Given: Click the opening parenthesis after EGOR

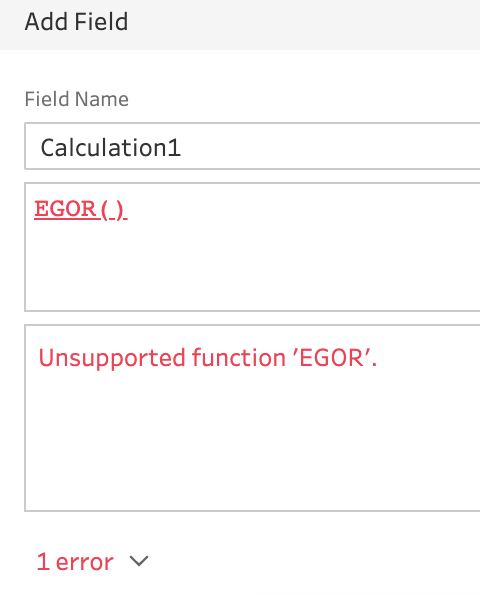Looking at the screenshot, I should 105,209.
